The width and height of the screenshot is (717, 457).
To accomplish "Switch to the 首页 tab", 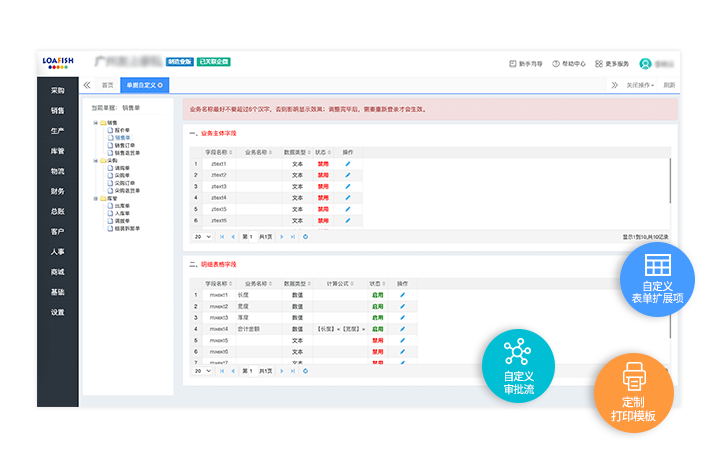I will pyautogui.click(x=107, y=86).
